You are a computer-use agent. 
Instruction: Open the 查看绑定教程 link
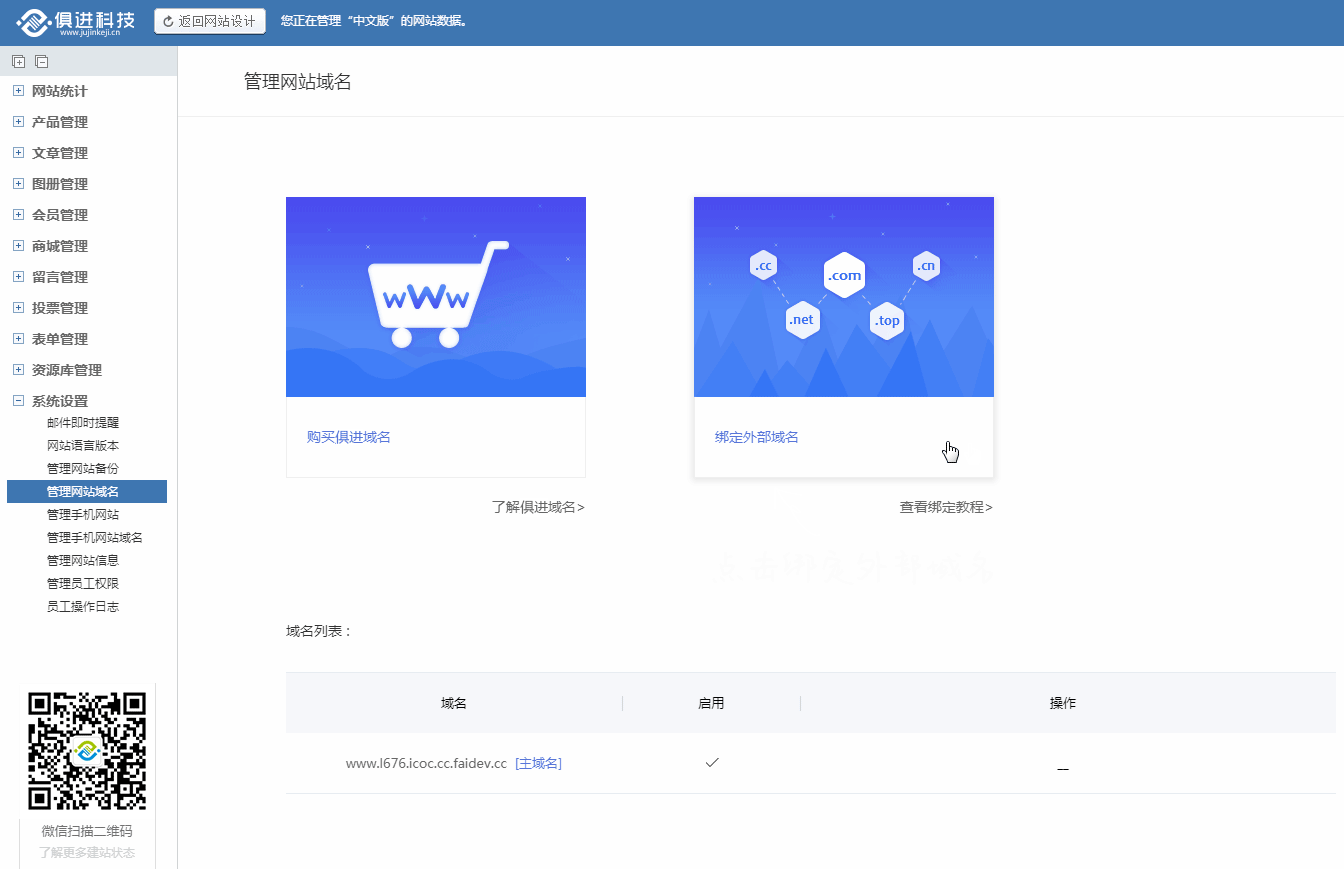coord(946,507)
